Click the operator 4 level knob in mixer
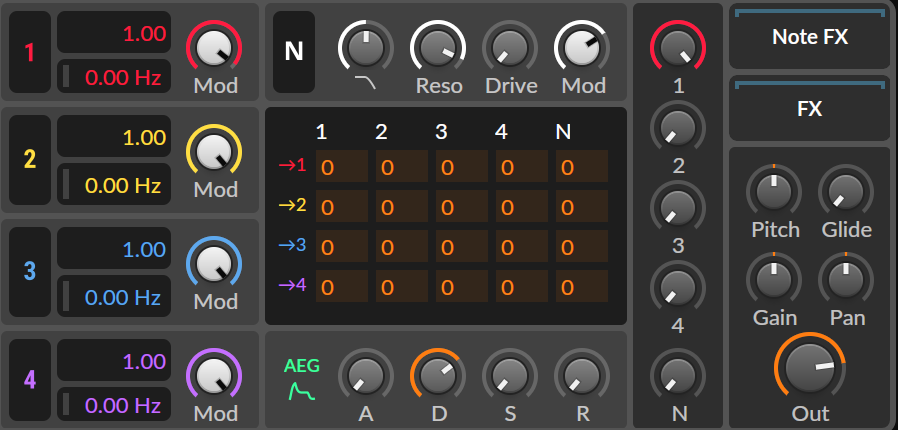Screen dimensions: 898x430 click(678, 287)
